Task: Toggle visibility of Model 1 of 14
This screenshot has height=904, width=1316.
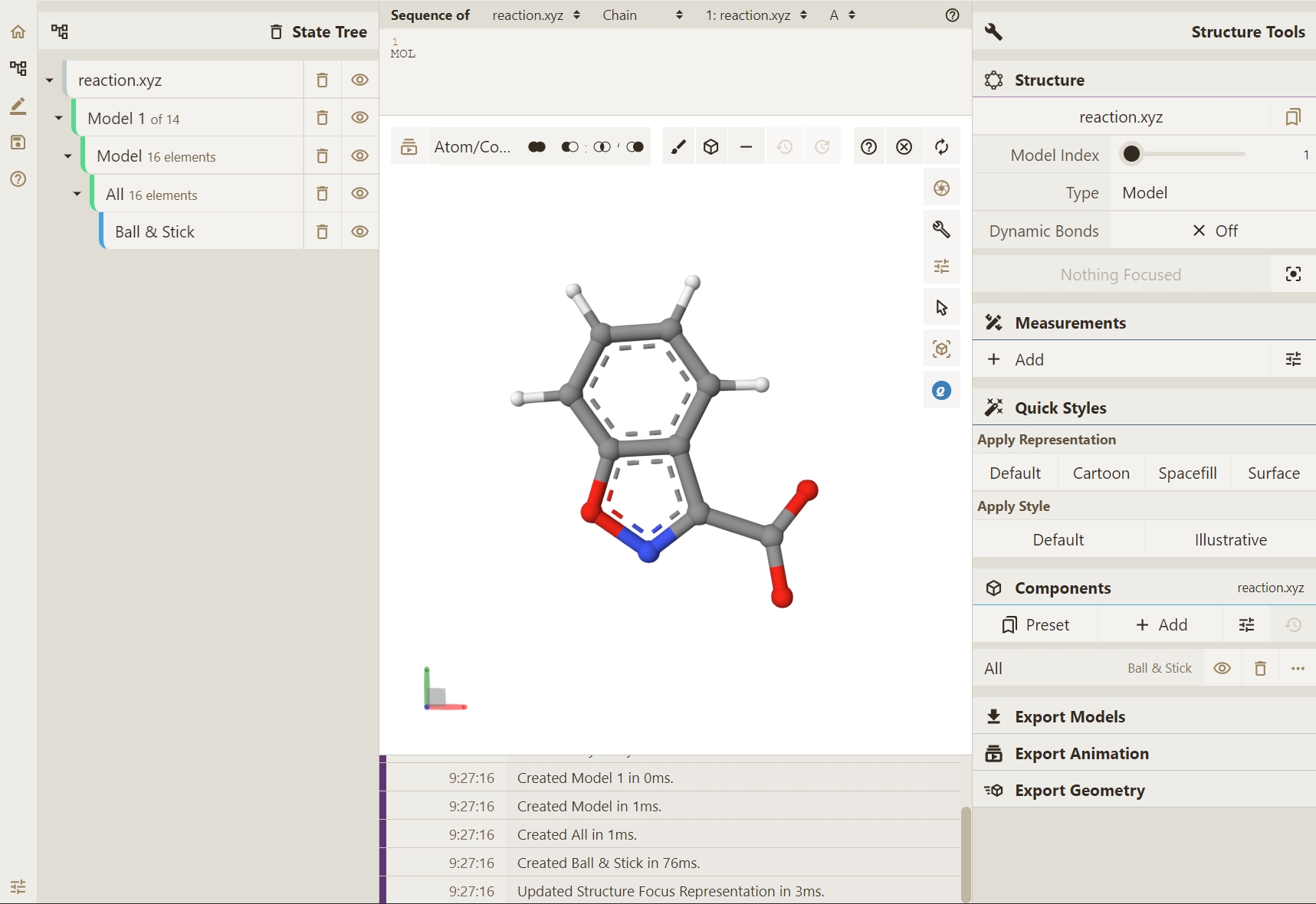Action: tap(359, 118)
